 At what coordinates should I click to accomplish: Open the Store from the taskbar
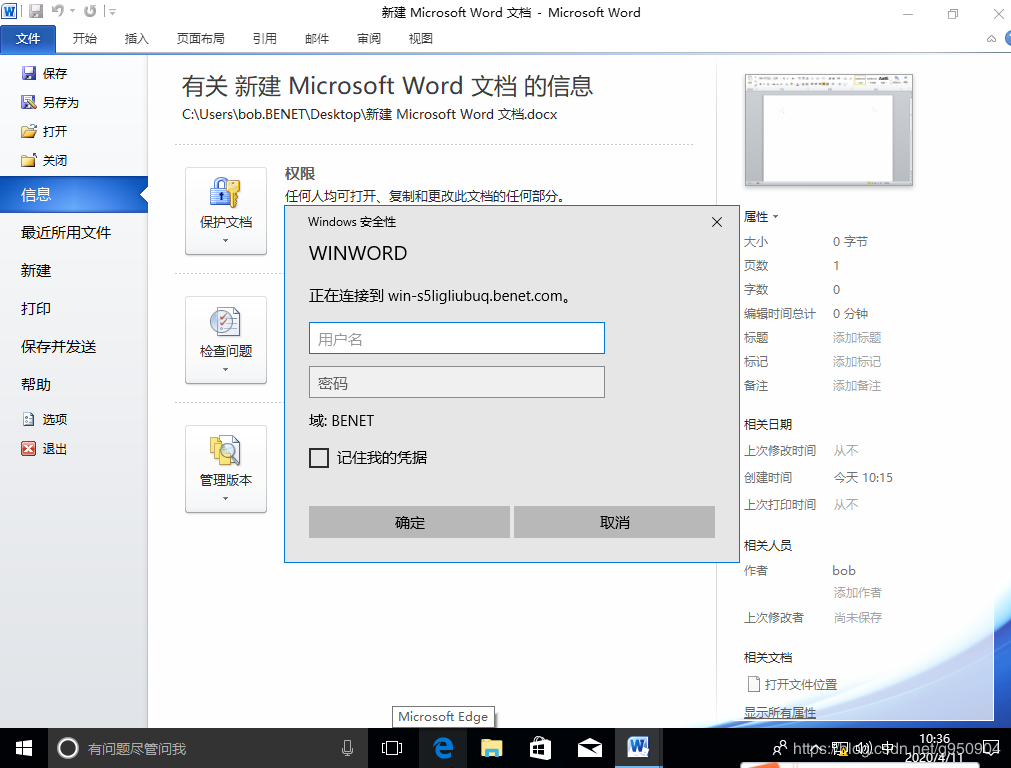click(x=540, y=748)
